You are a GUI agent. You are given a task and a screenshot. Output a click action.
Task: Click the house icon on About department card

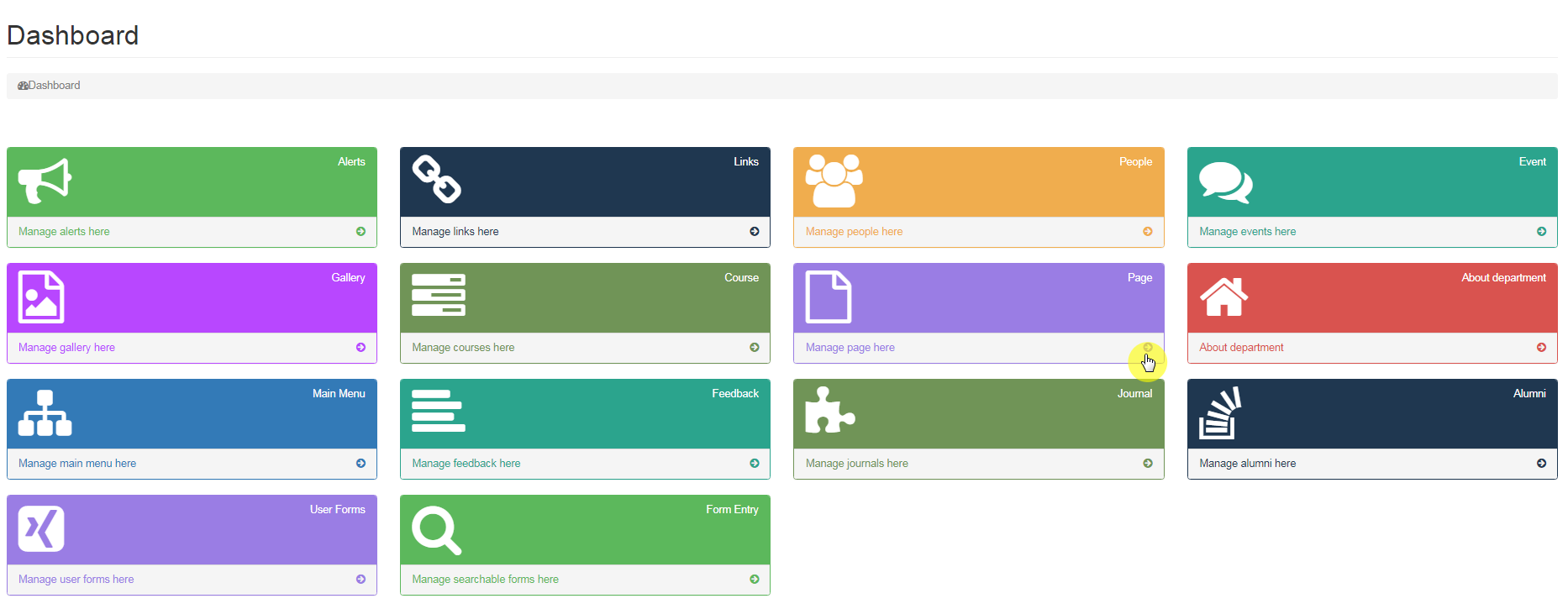point(1223,297)
